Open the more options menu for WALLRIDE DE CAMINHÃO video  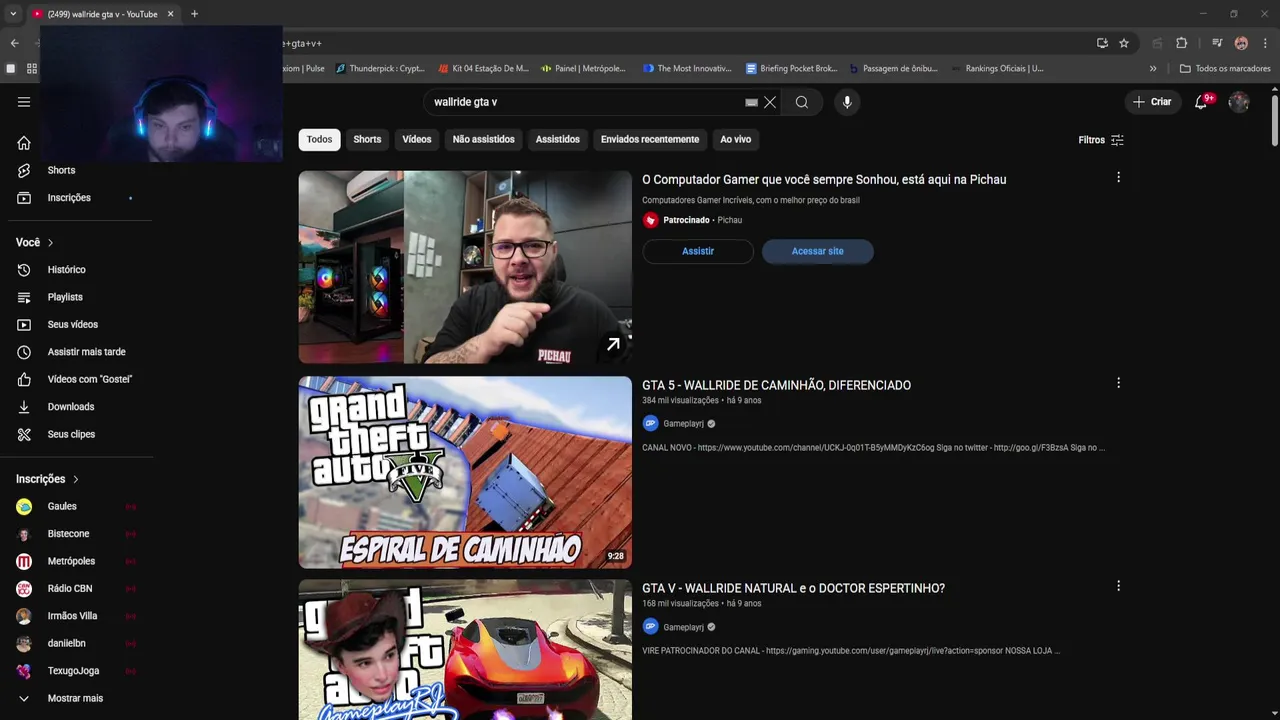[x=1118, y=383]
